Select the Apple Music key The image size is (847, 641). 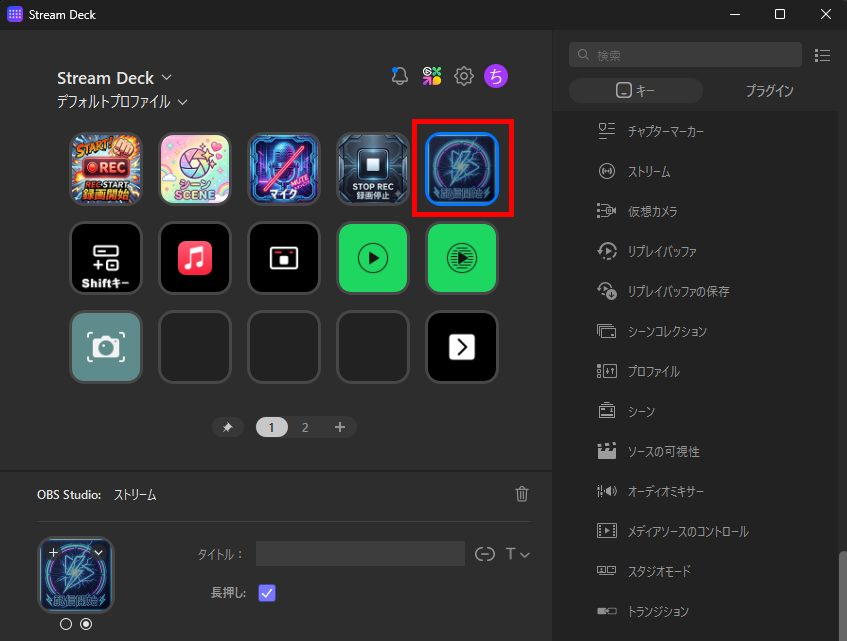(195, 258)
